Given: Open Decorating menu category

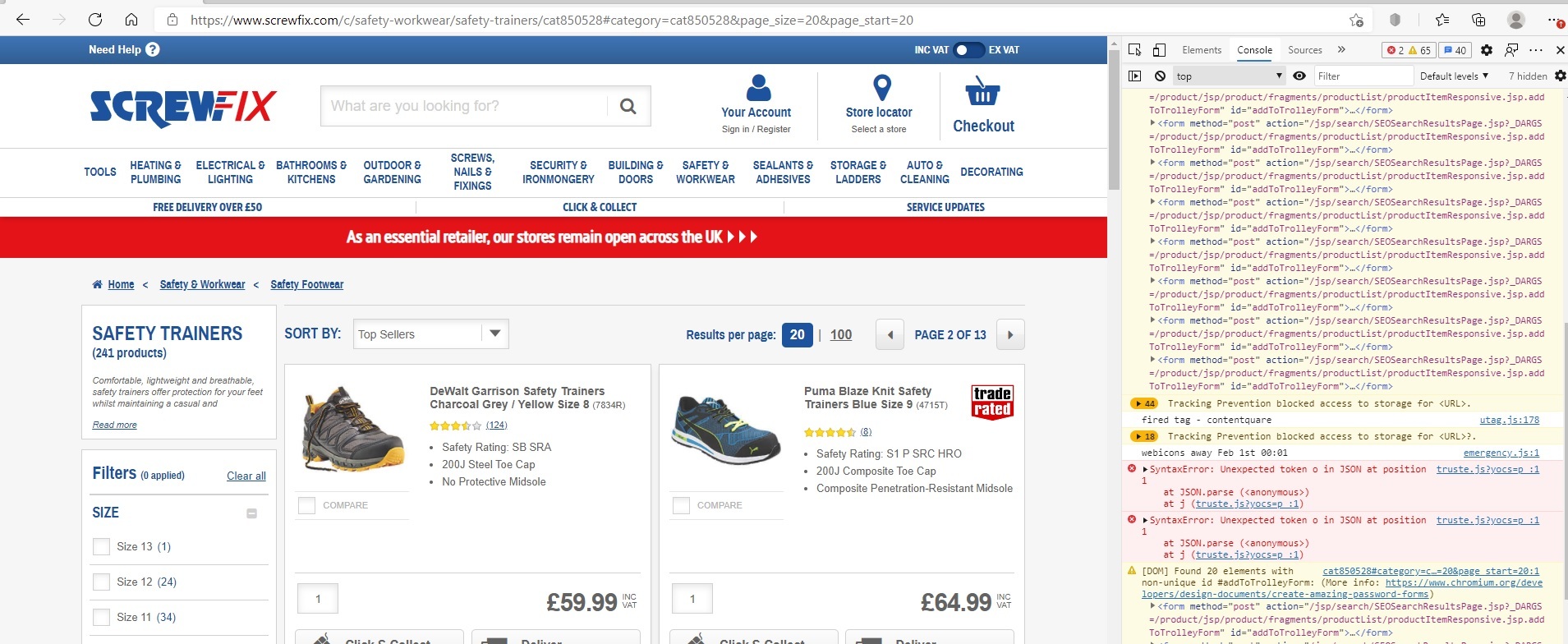Looking at the screenshot, I should (x=991, y=172).
